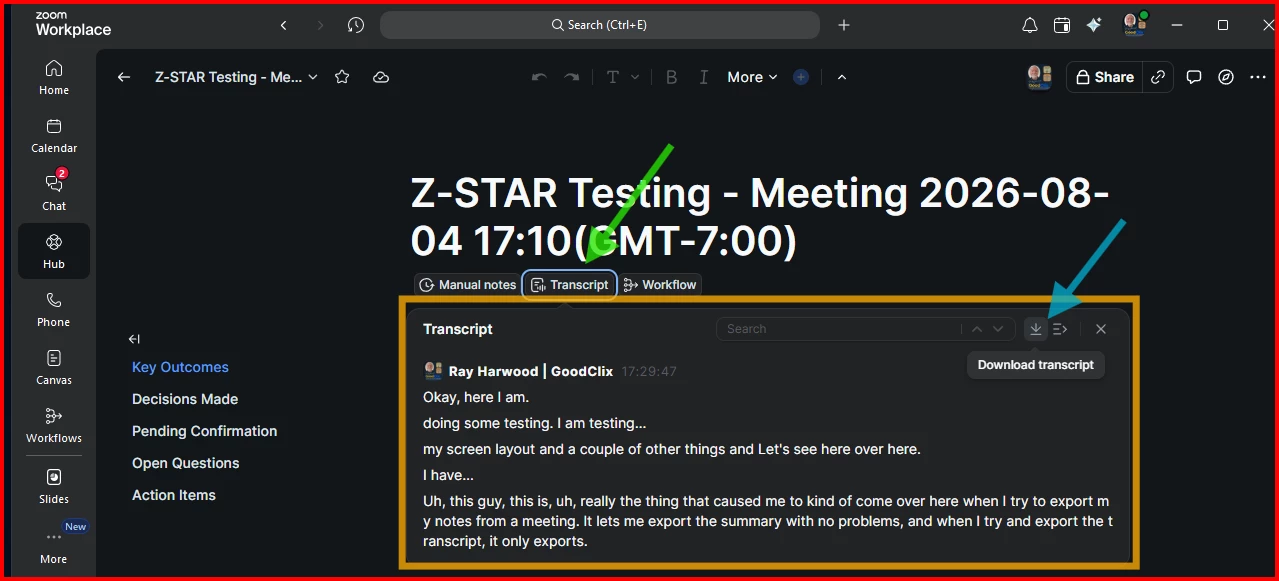Go back using the document back arrow
The image size is (1279, 581).
[124, 77]
